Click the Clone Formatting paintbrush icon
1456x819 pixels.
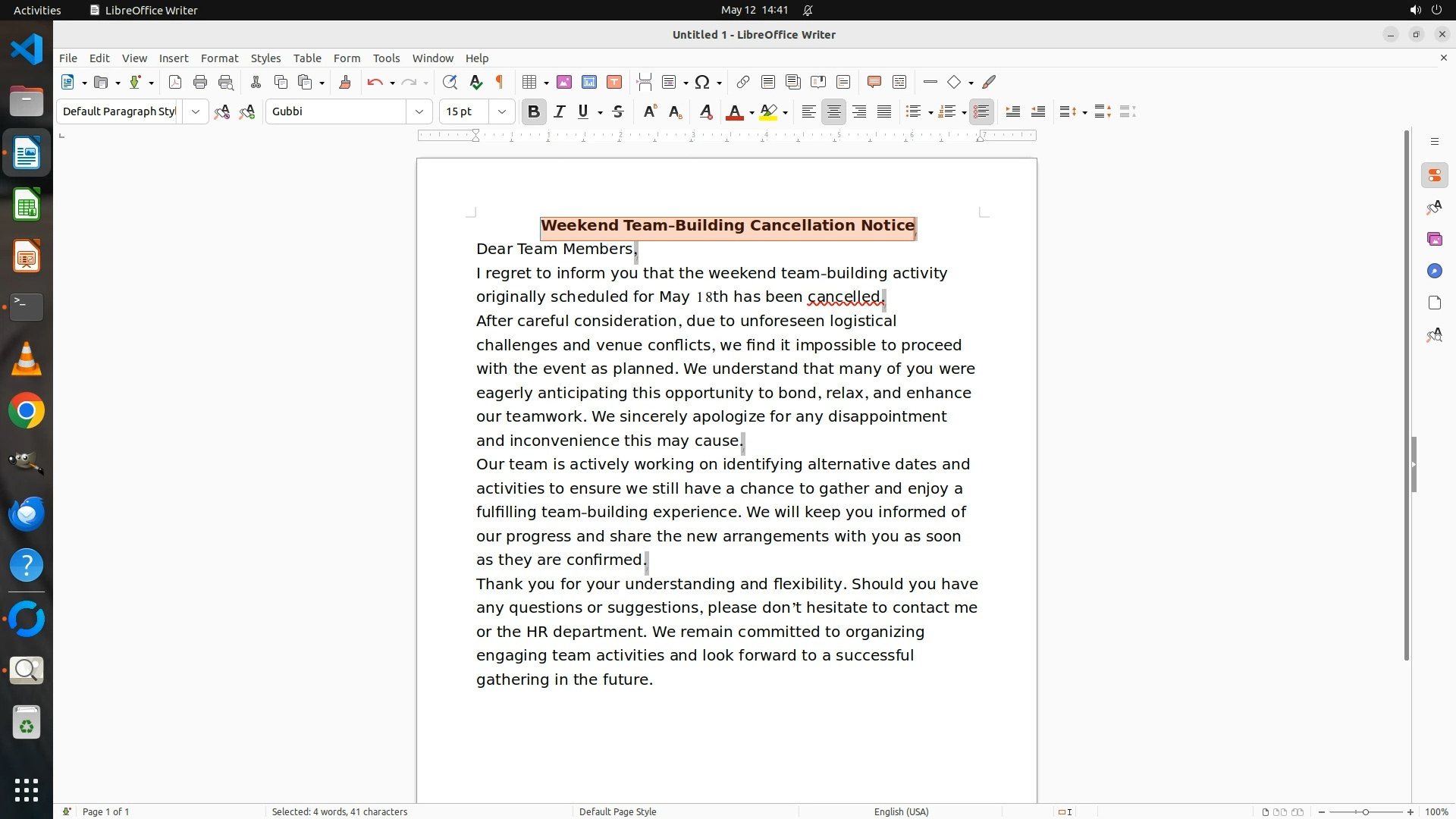click(345, 82)
